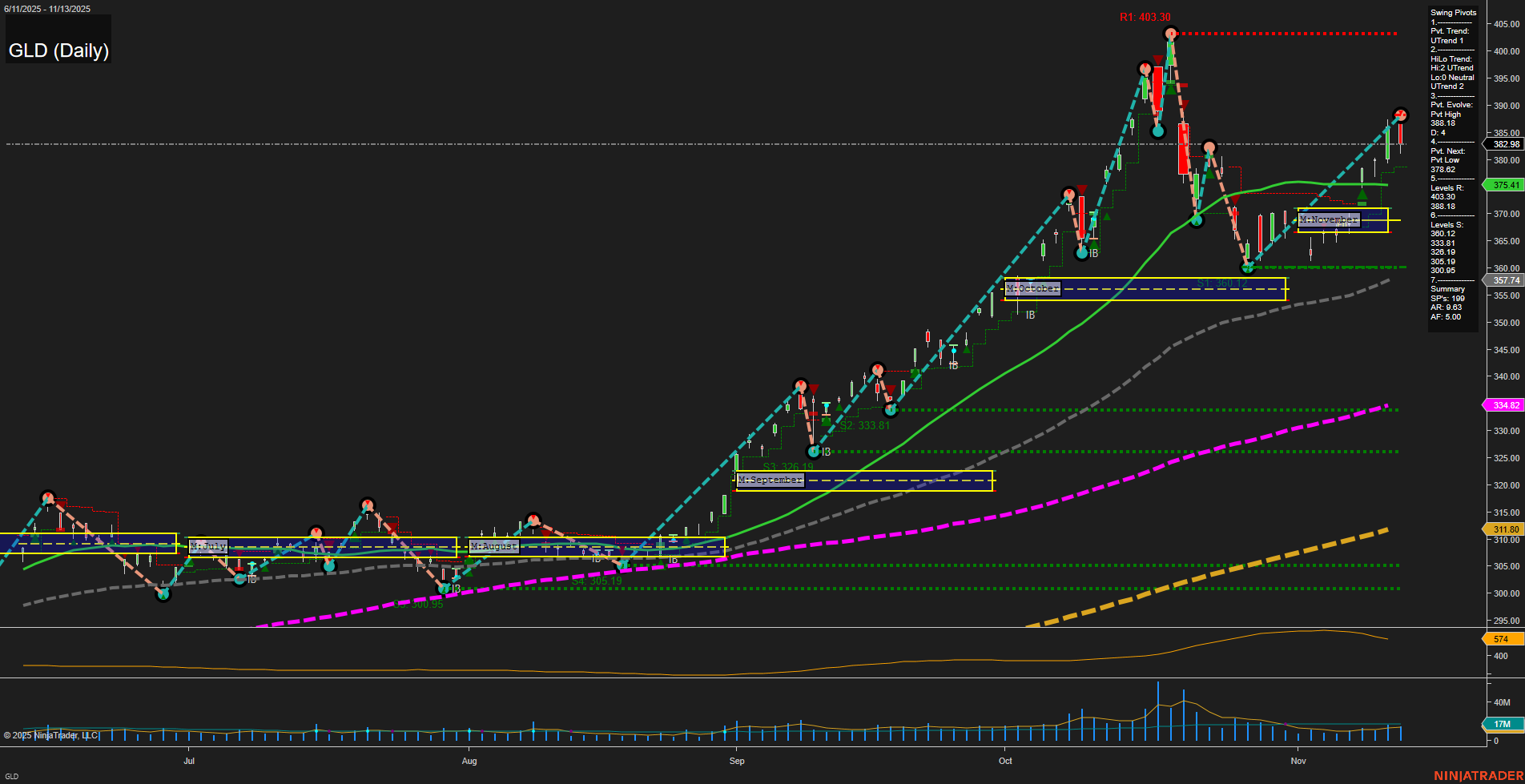Screen dimensions: 1525x784
Task: Select the swing high circle at the 403.30 peak
Action: coord(1170,34)
